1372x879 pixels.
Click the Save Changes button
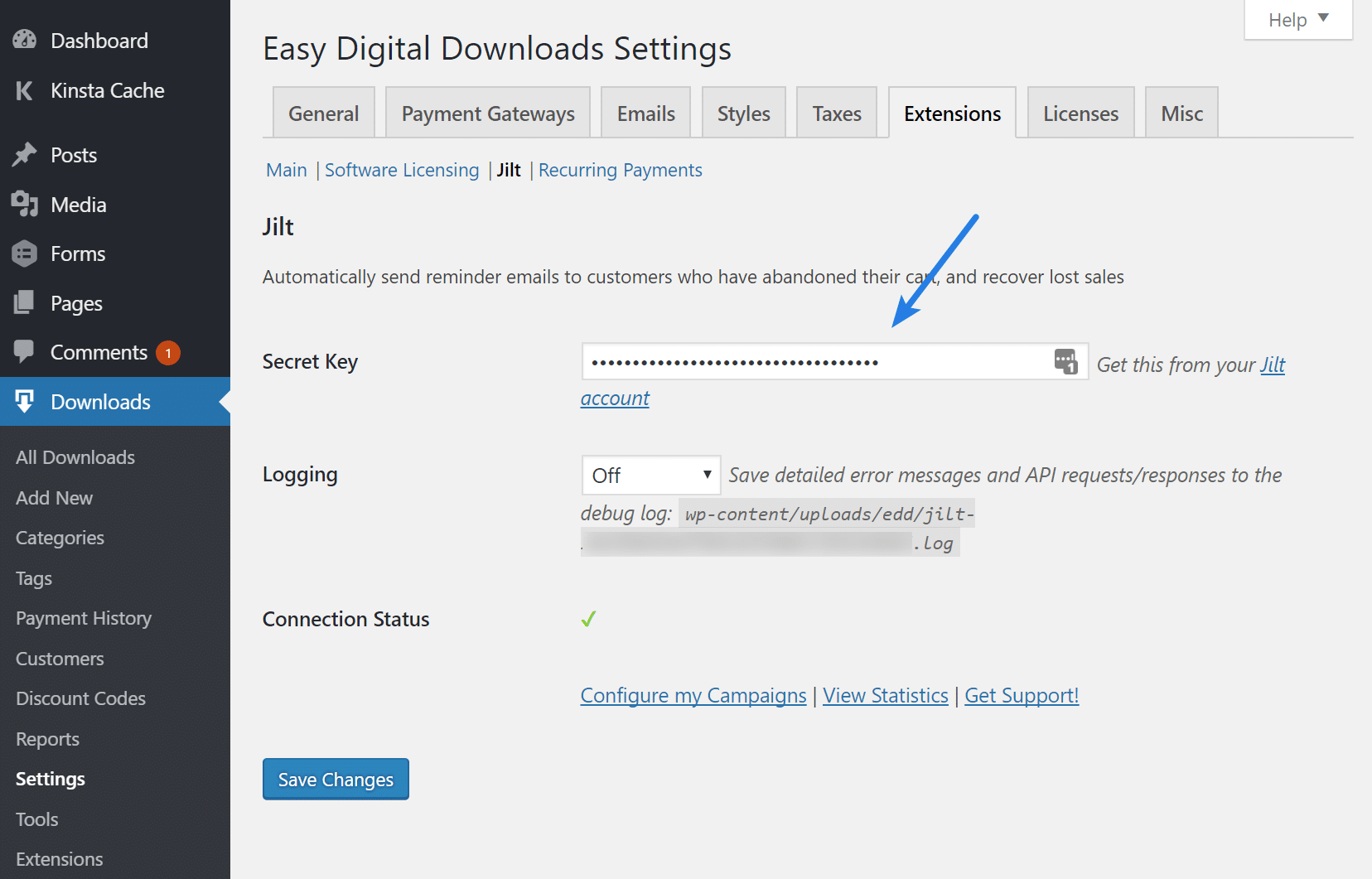[336, 779]
